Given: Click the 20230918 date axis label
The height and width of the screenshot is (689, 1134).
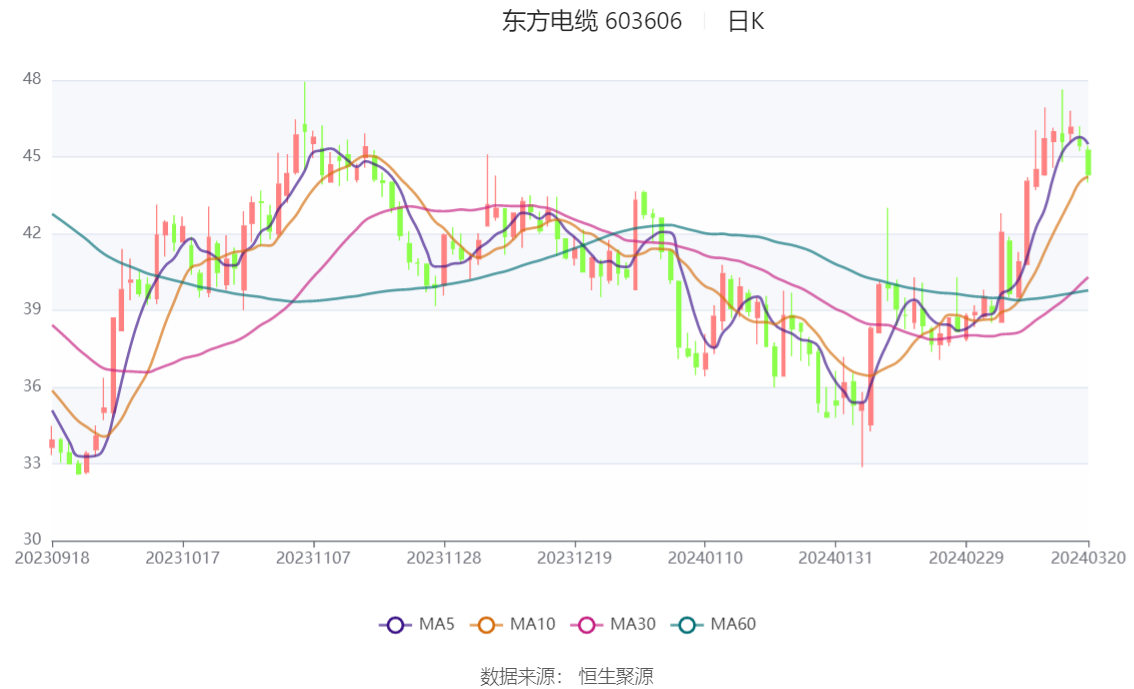Looking at the screenshot, I should 52,558.
